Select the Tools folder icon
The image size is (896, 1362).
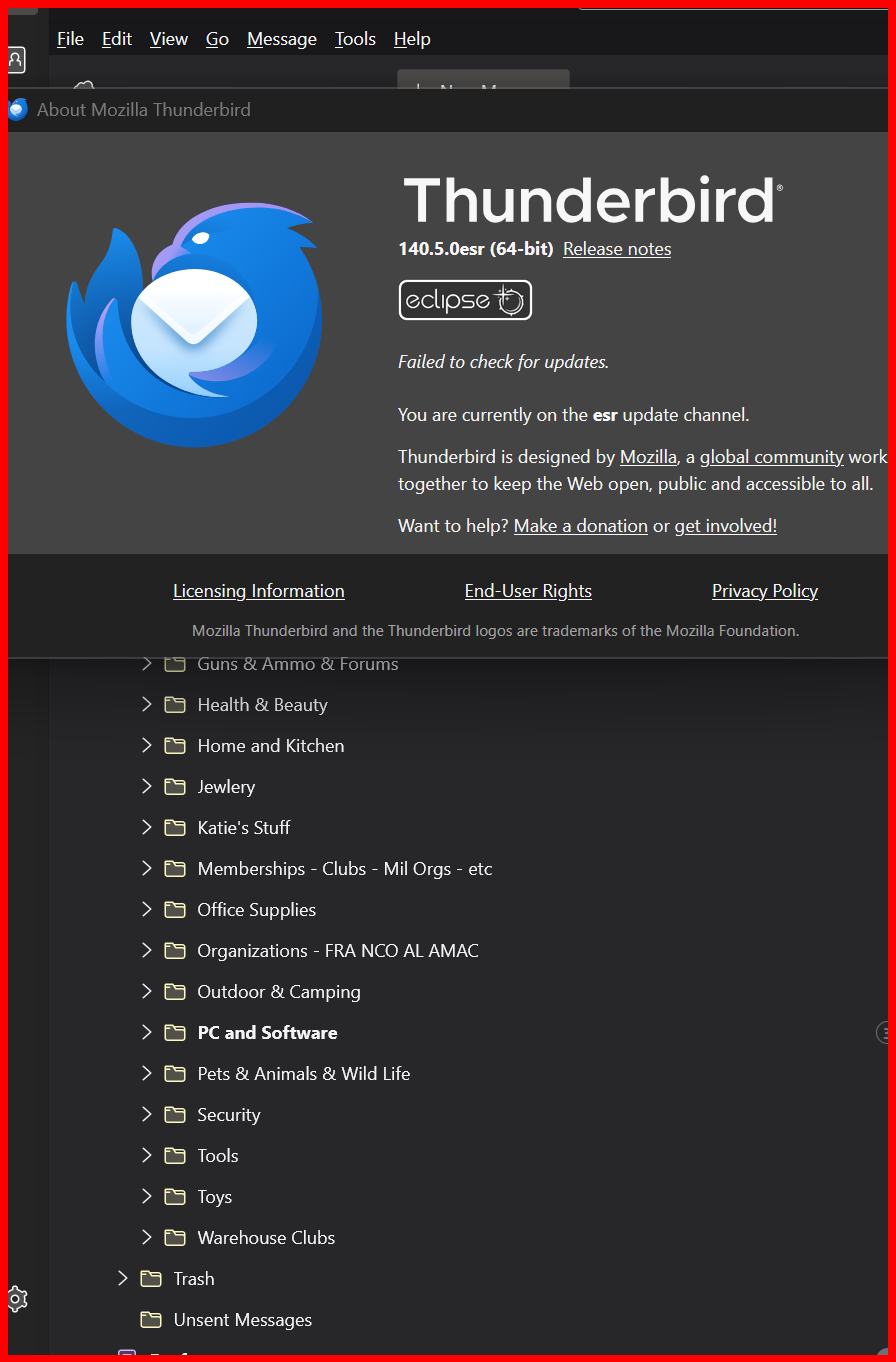point(175,1156)
